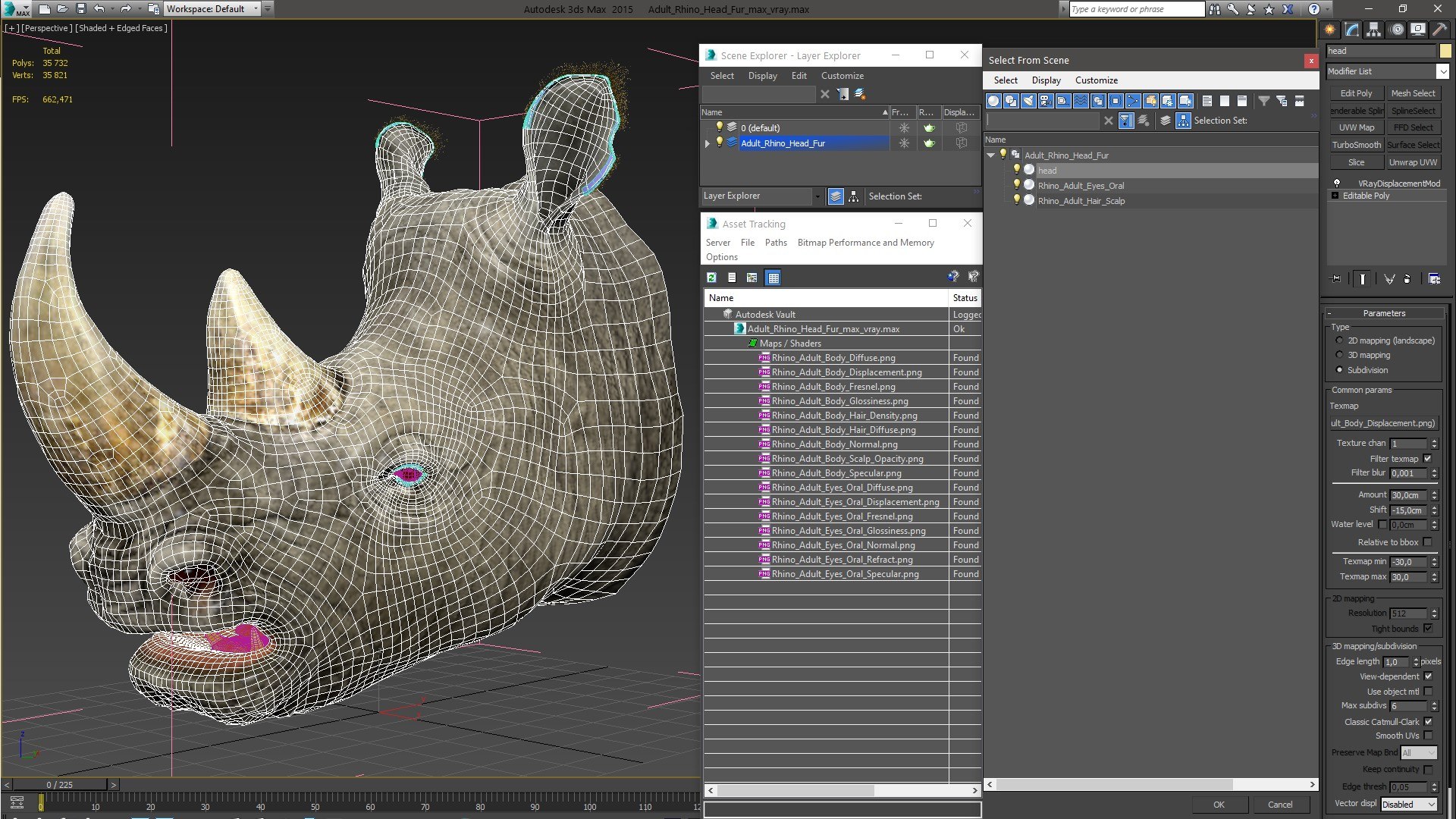Click Create New Layer icon in Scene Explorer

coord(860,94)
